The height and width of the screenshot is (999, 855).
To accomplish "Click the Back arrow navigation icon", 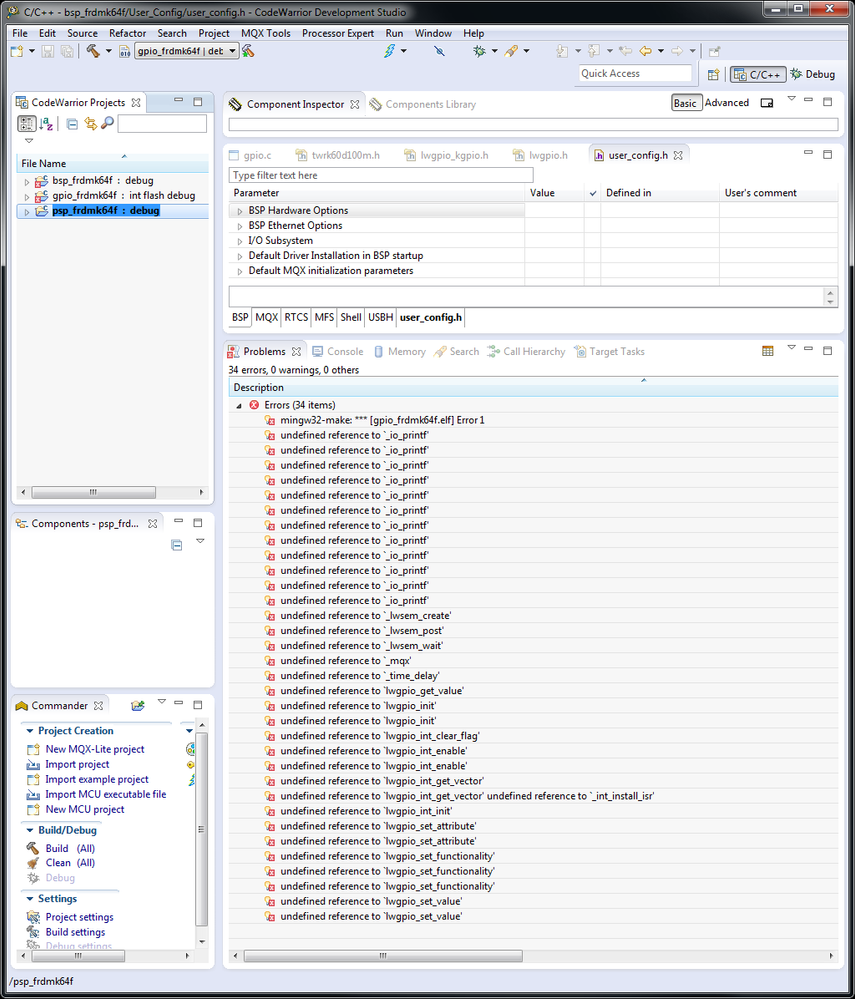I will 645,51.
